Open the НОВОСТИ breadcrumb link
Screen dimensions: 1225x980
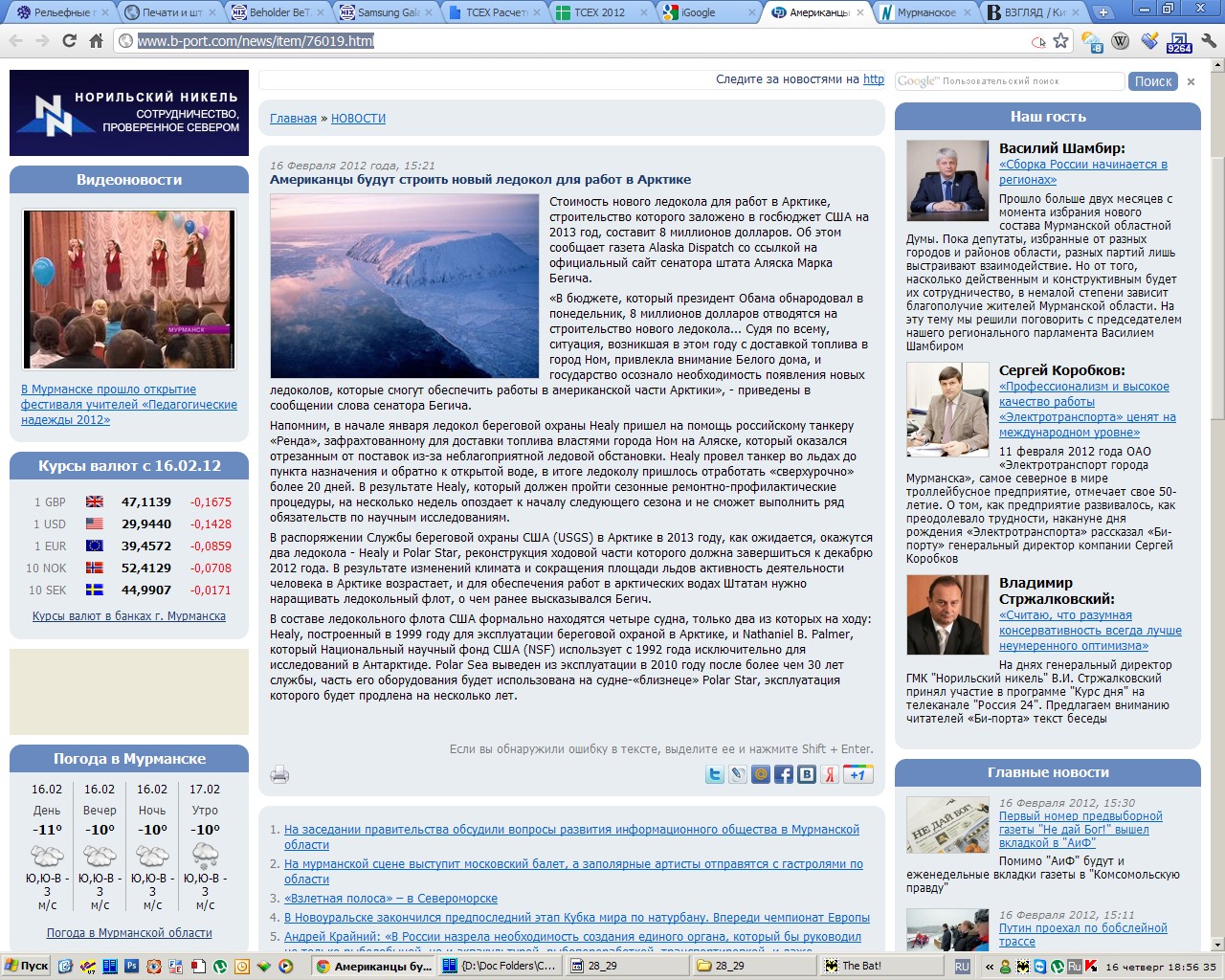pos(358,119)
